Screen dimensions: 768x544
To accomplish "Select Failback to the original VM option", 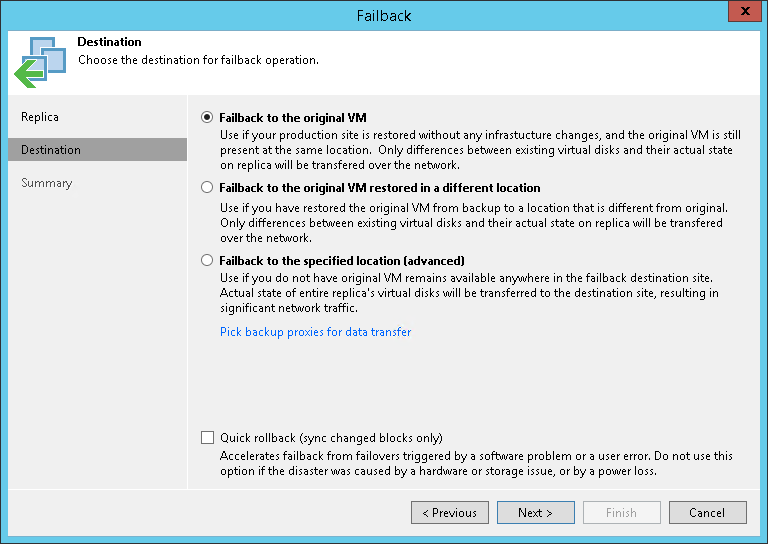I will click(x=207, y=117).
